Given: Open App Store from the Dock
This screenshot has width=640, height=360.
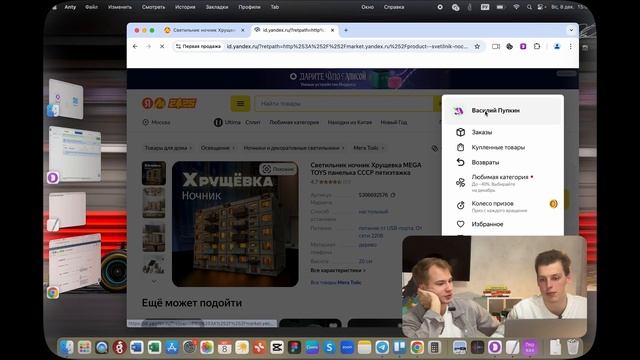Looking at the screenshot, I should coord(172,347).
